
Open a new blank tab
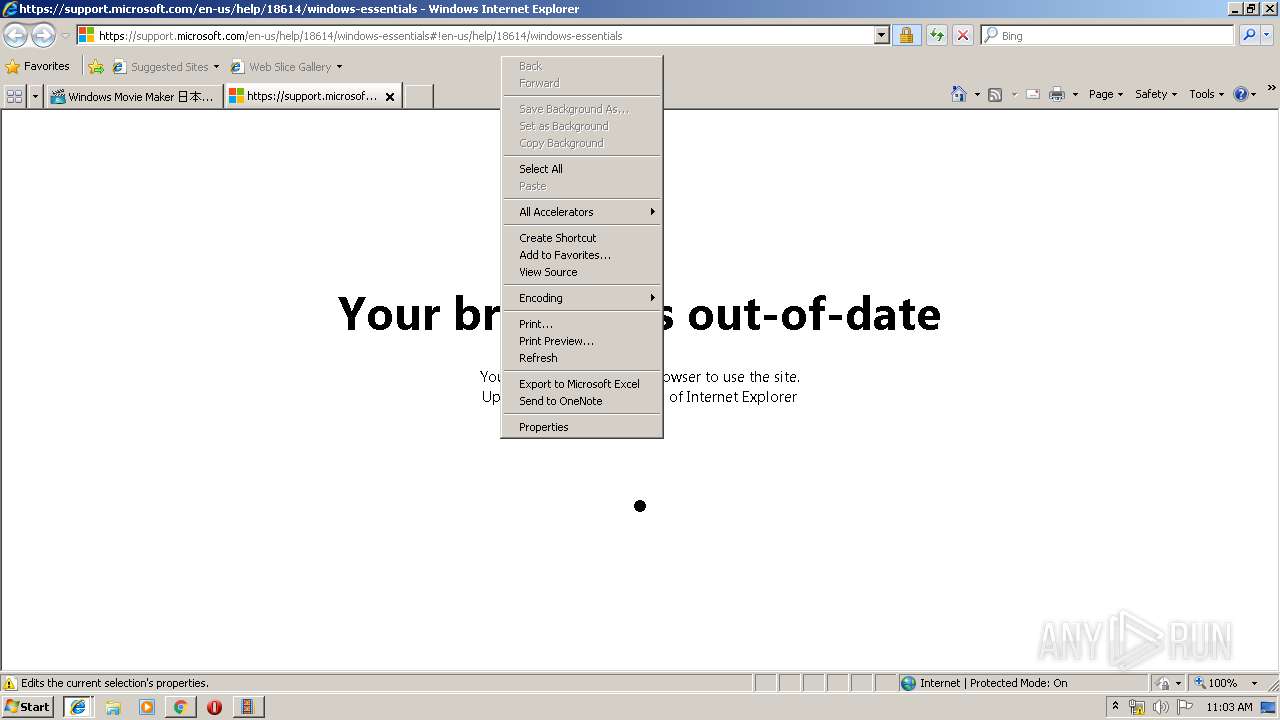(x=418, y=97)
